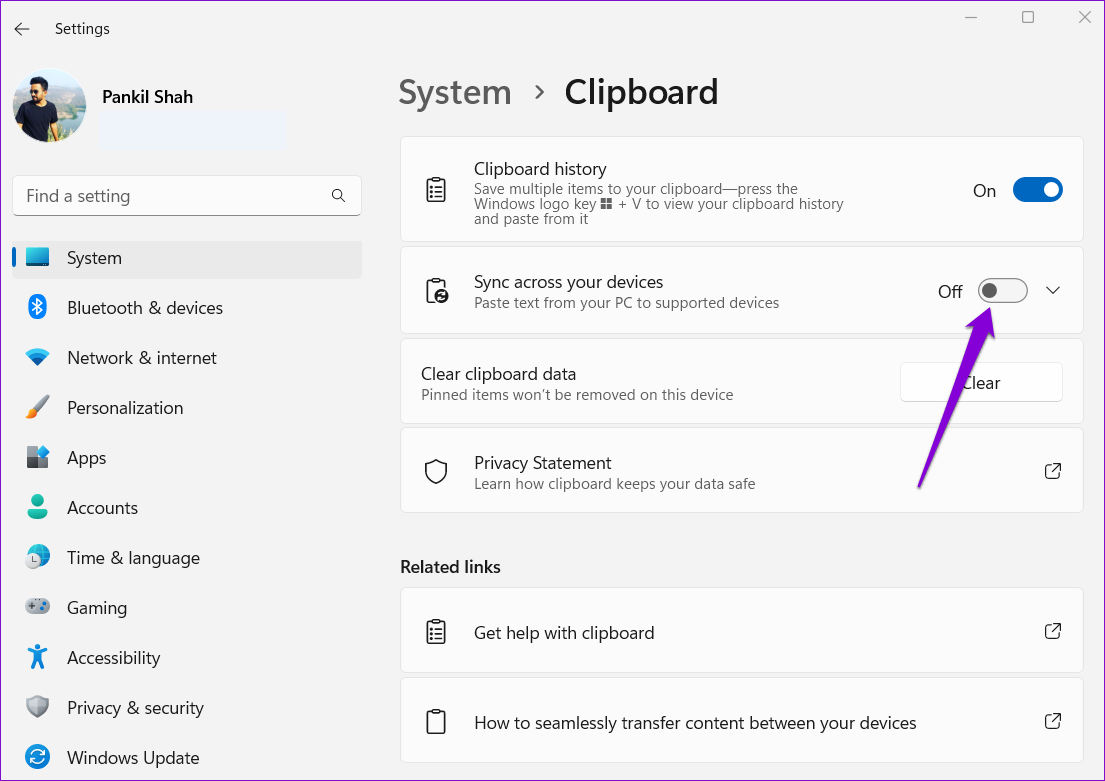This screenshot has height=781, width=1105.
Task: Click the Network wifi icon
Action: pos(37,357)
